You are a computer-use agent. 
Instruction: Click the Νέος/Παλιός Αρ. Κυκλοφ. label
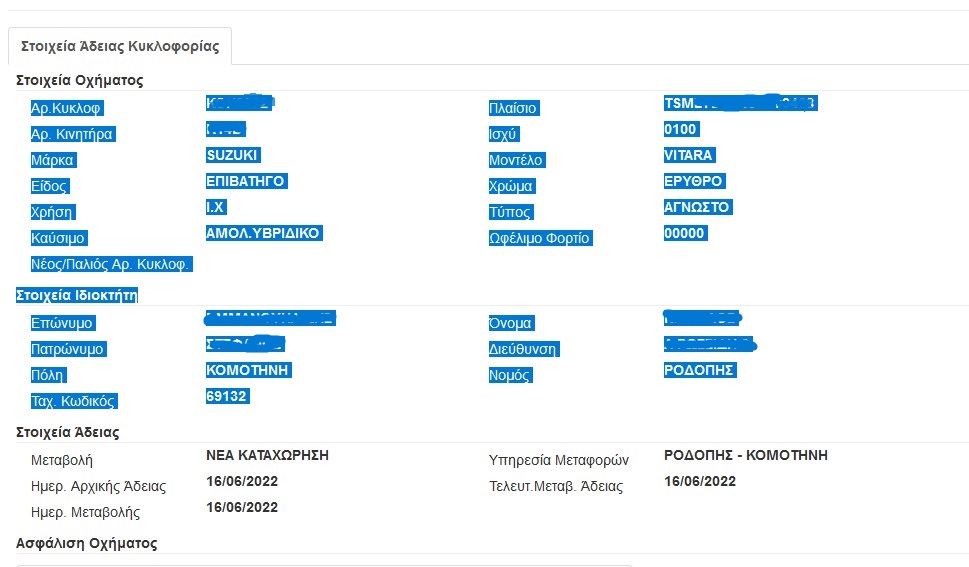[111, 265]
